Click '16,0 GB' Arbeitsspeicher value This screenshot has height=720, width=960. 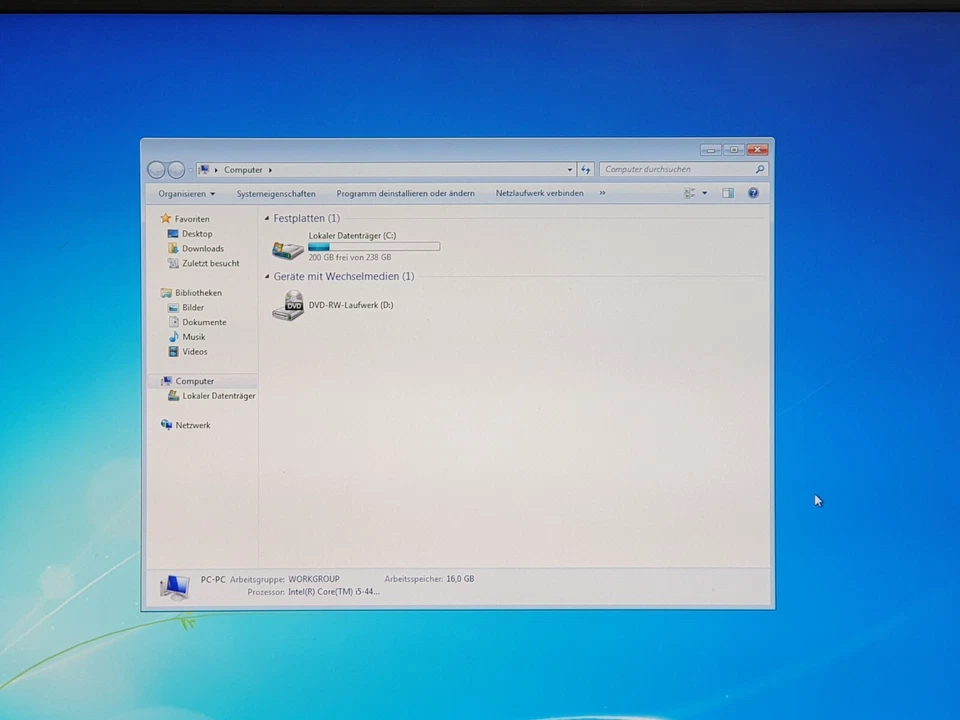coord(460,579)
